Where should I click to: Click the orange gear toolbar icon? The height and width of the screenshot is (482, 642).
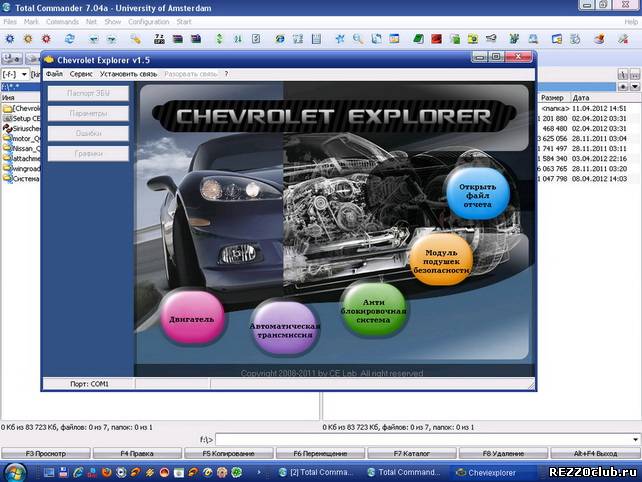pyautogui.click(x=28, y=39)
